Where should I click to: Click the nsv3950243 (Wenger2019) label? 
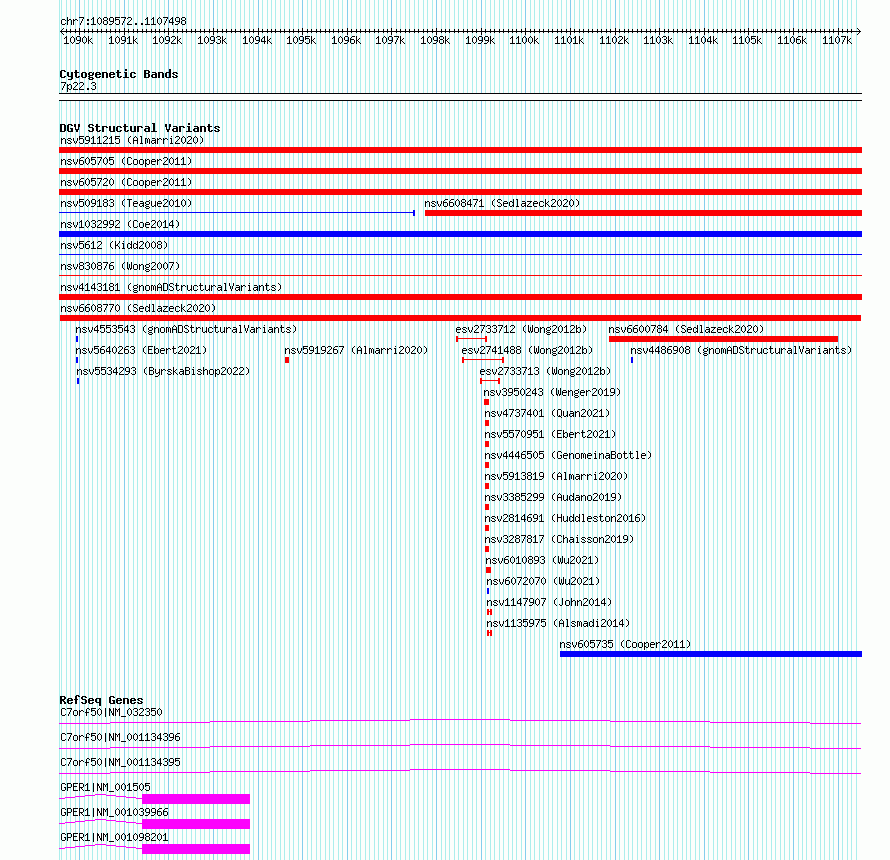point(552,392)
